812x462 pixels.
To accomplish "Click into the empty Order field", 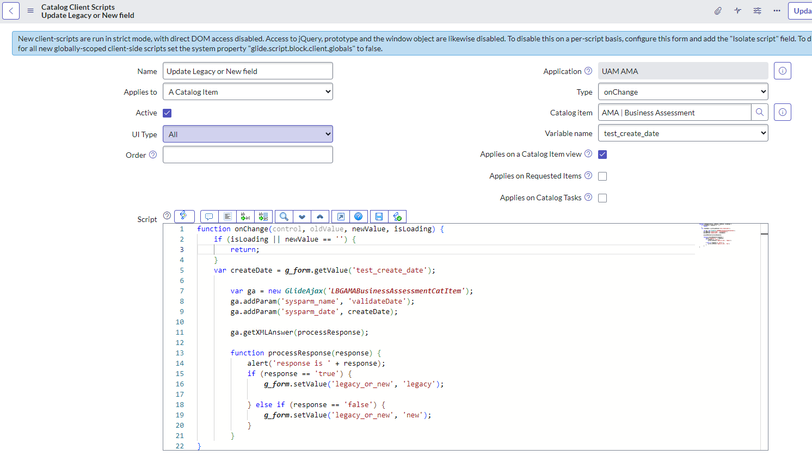I will [x=248, y=155].
